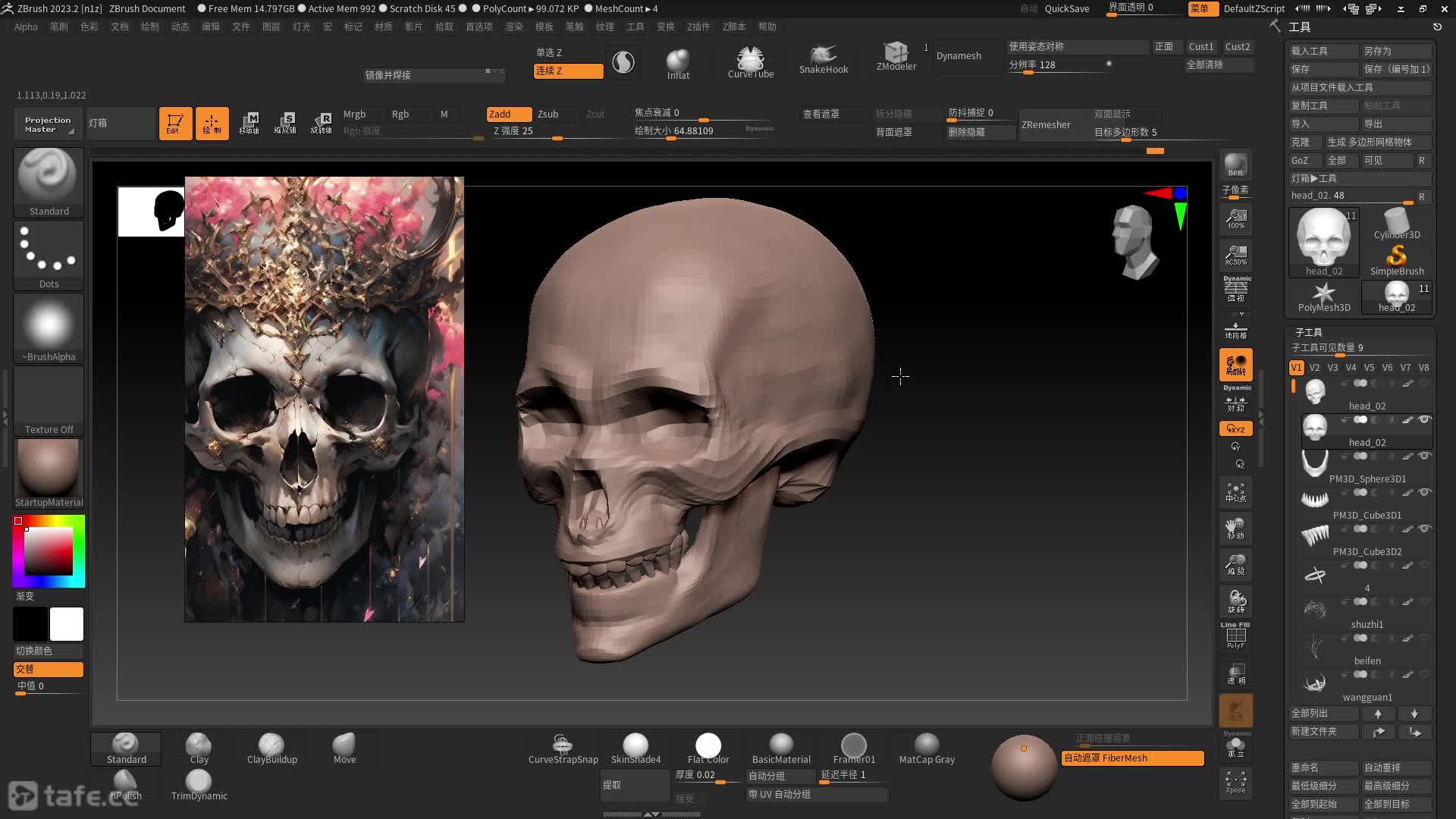Toggle visibility eye of PM3D_Cube3D2 subtool
This screenshot has width=1456, height=819.
click(x=1424, y=529)
